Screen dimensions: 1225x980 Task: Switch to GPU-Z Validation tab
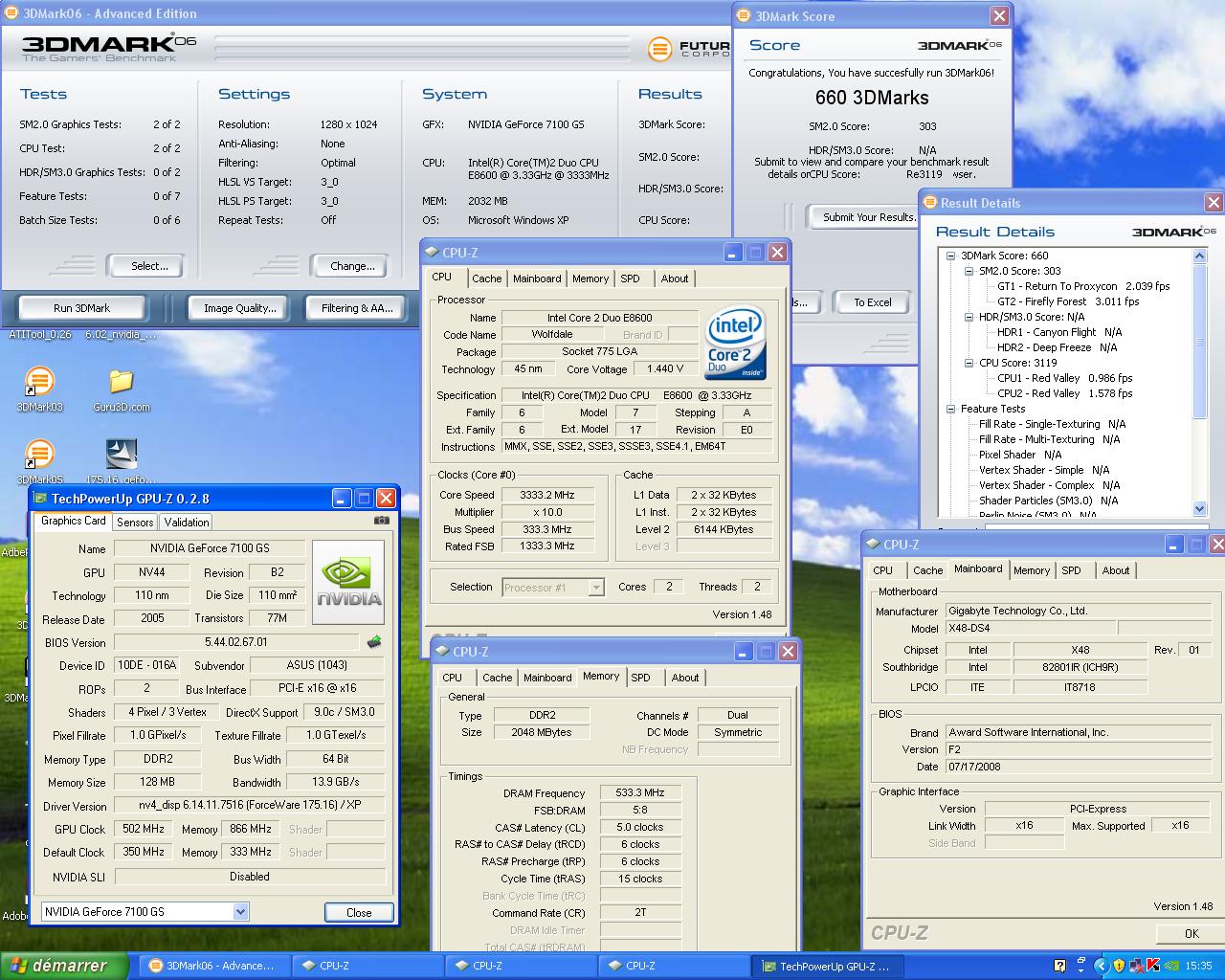(186, 522)
